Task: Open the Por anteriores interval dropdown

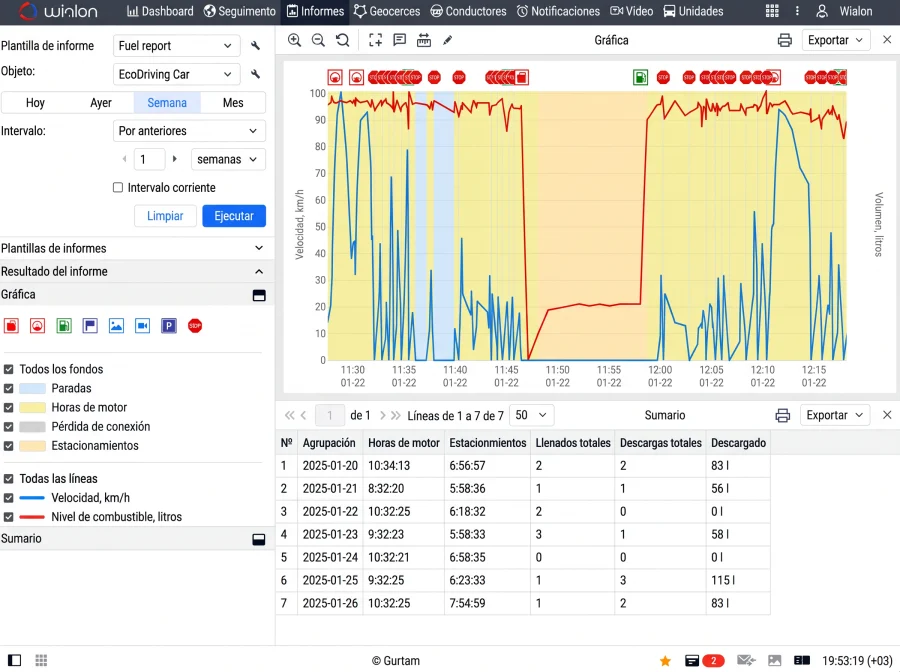Action: click(x=189, y=131)
